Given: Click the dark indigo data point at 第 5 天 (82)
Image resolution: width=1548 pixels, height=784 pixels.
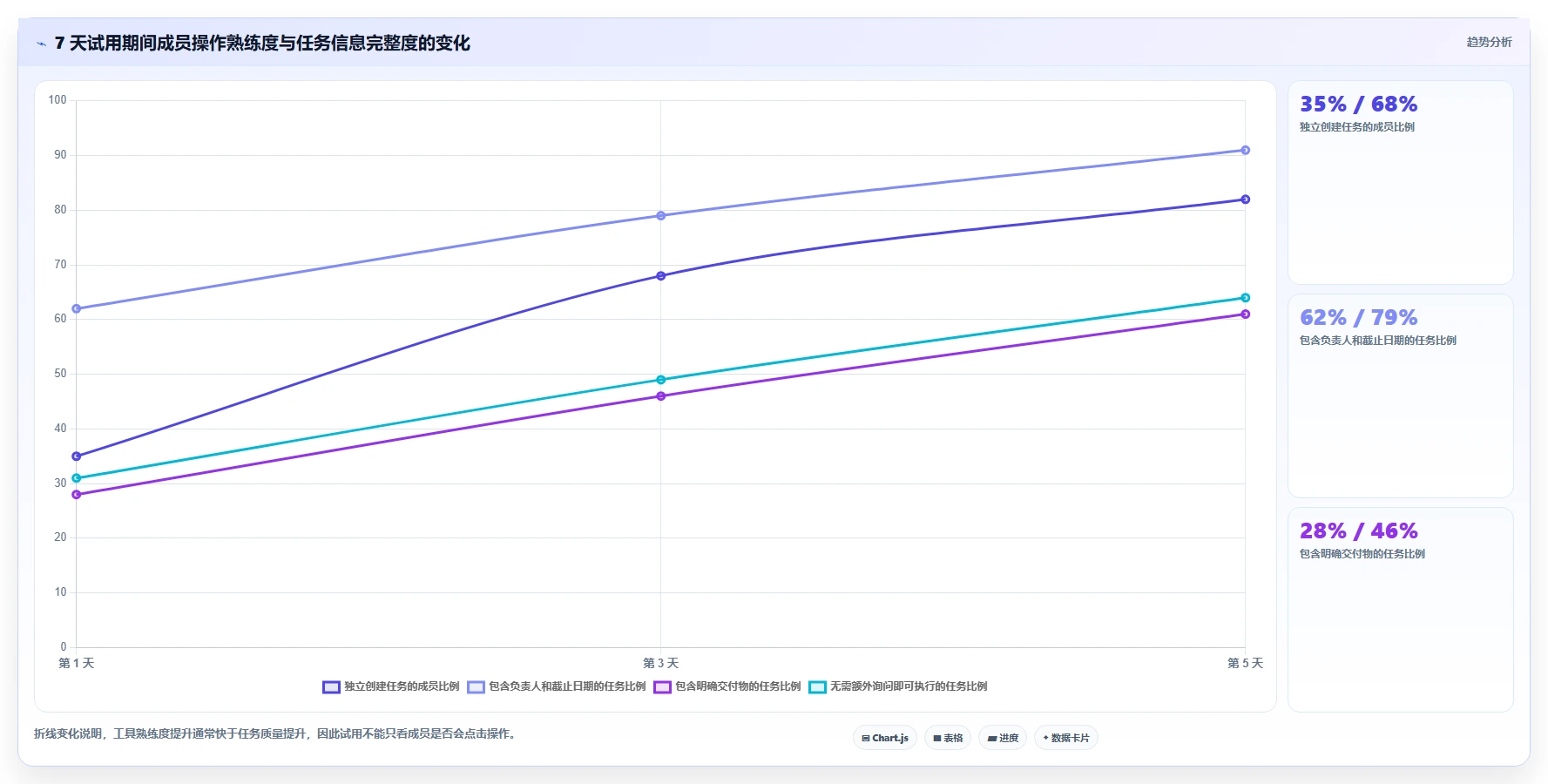Looking at the screenshot, I should [1245, 199].
